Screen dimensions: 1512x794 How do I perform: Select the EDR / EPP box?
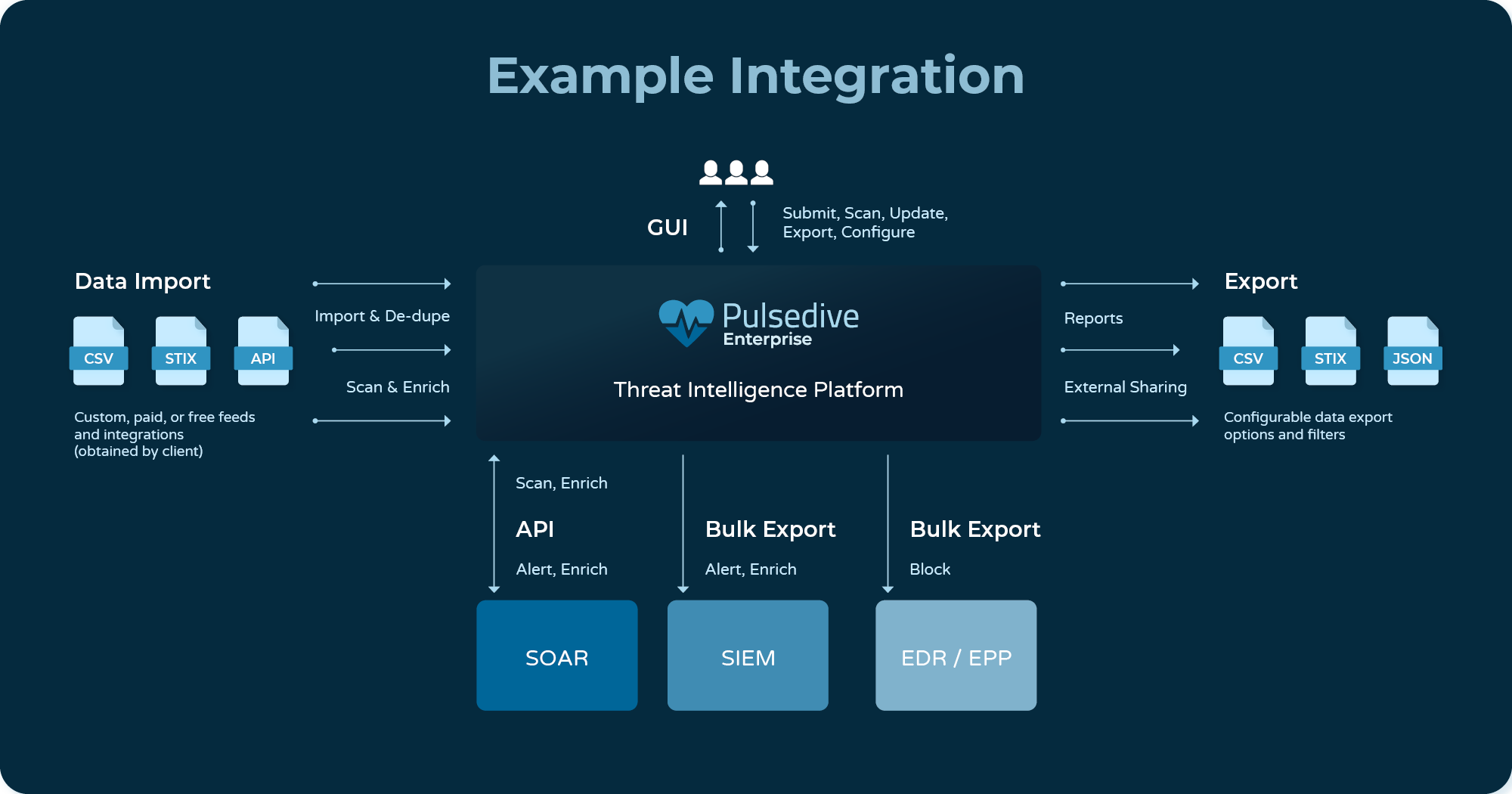click(956, 656)
